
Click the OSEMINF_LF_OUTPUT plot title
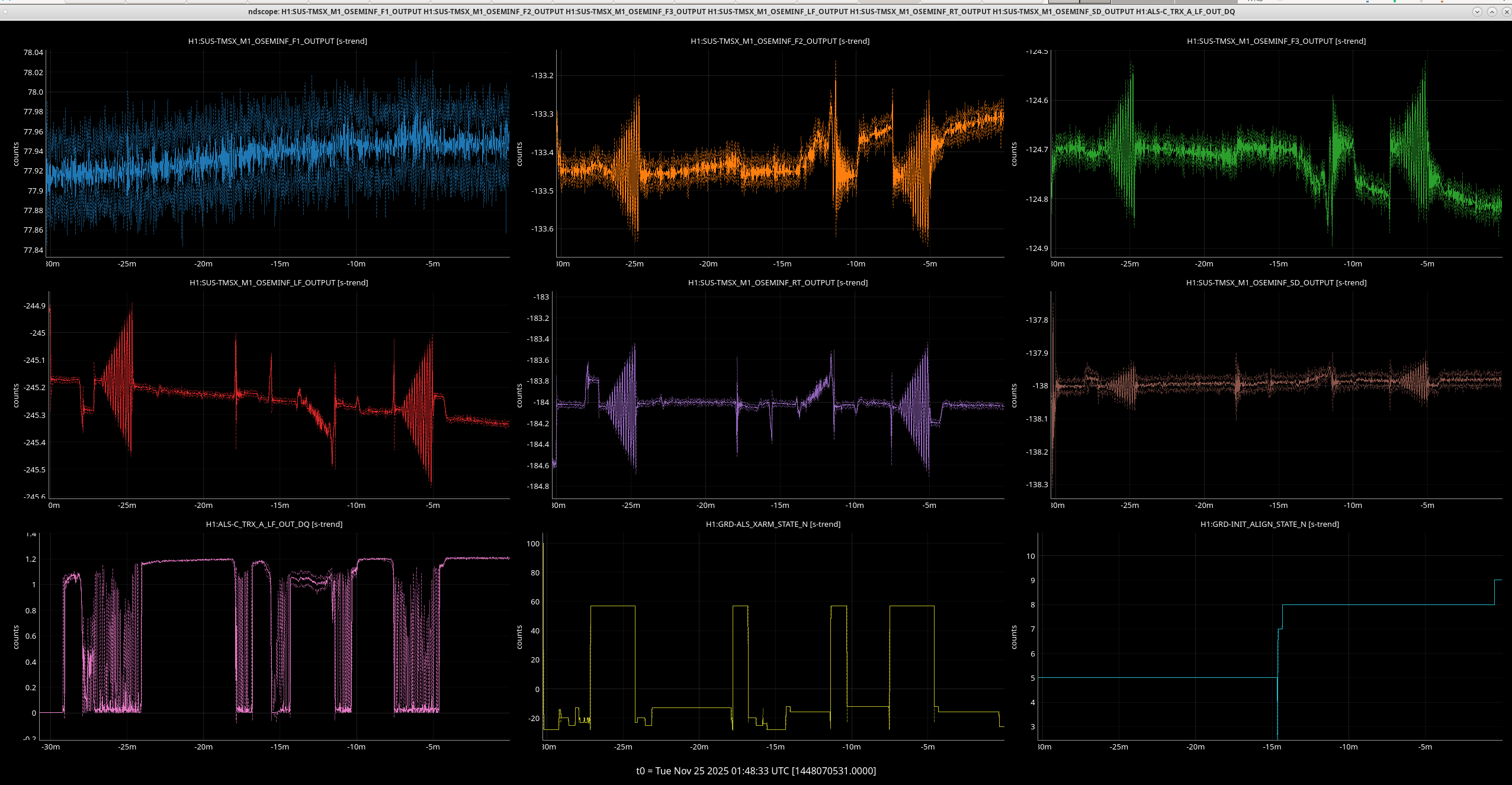click(278, 282)
